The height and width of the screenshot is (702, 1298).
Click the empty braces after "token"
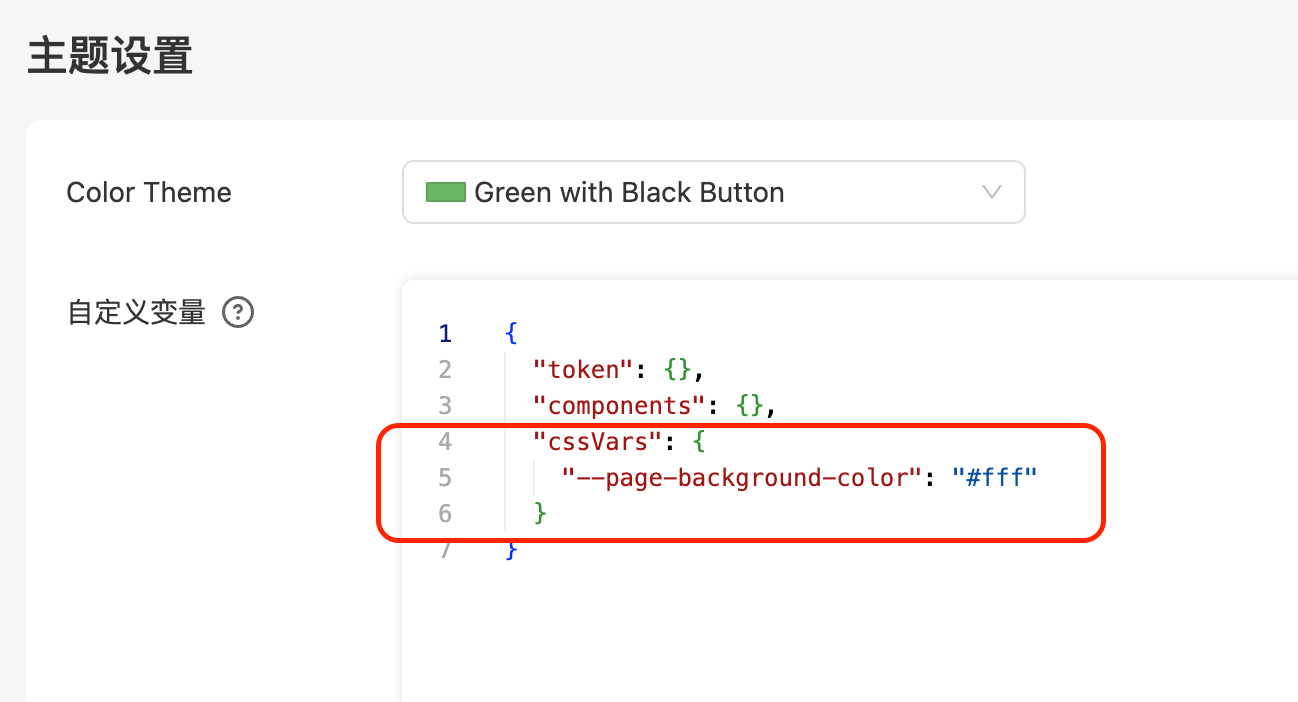[x=677, y=370]
